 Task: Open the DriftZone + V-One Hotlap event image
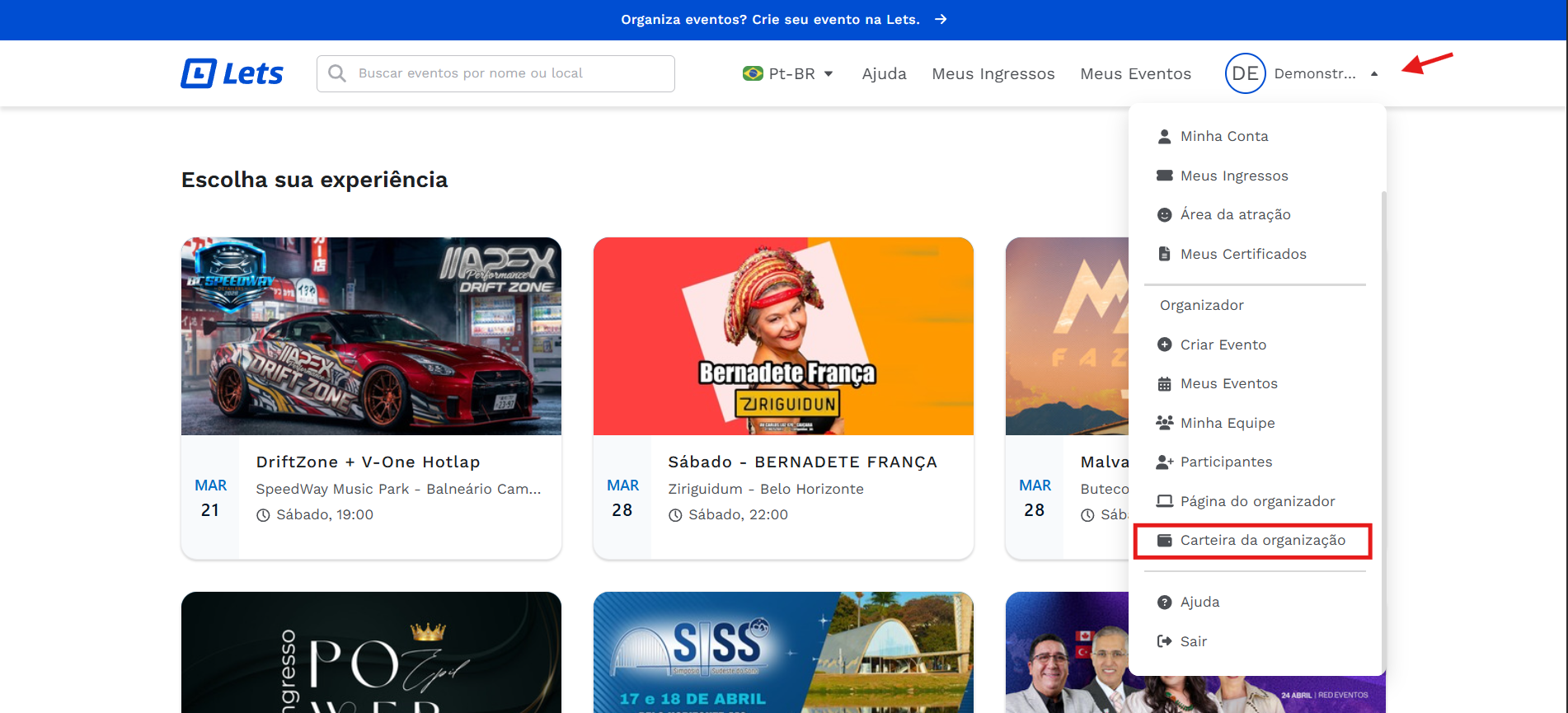[x=371, y=336]
